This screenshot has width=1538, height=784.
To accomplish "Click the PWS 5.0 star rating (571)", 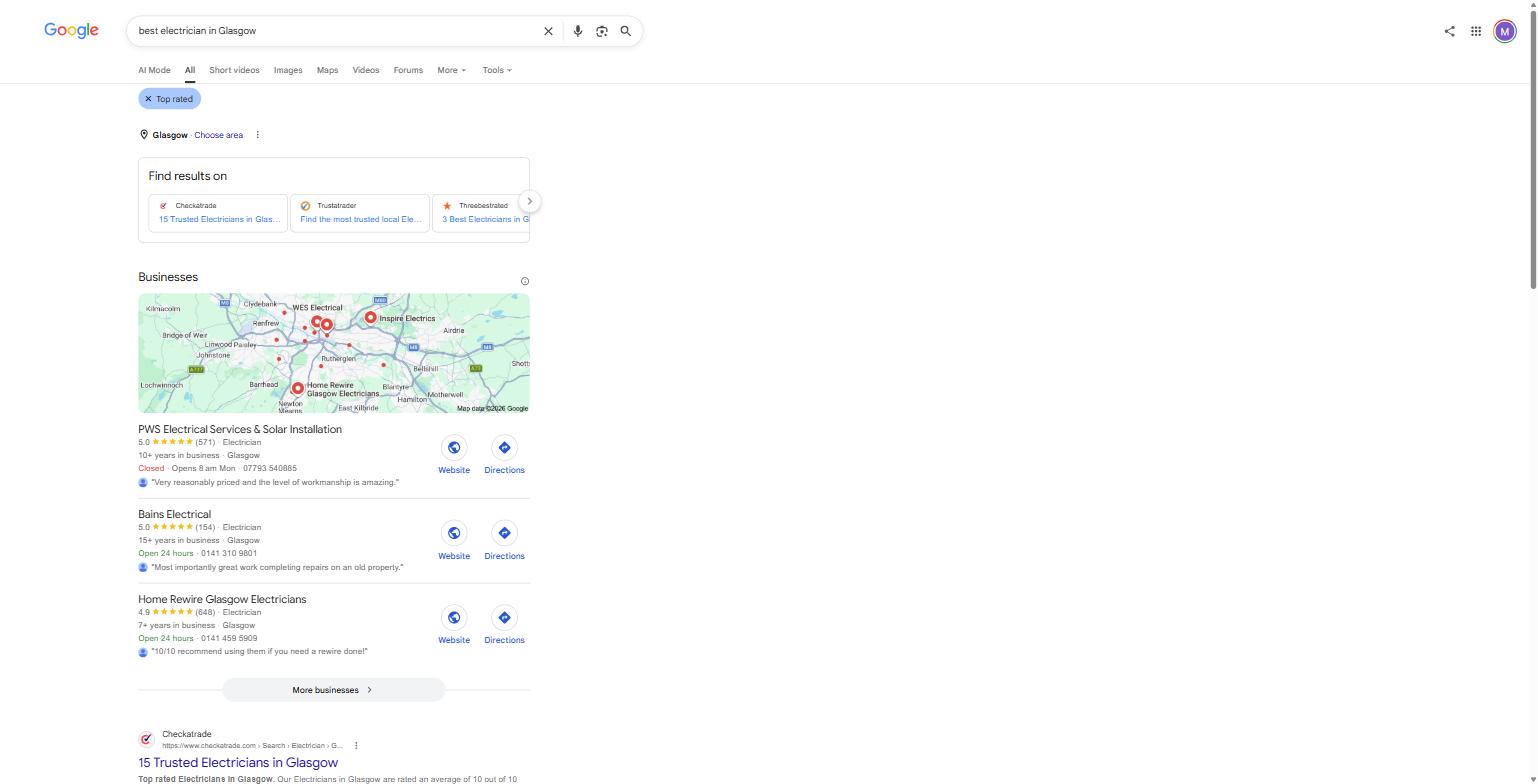I will tap(177, 442).
